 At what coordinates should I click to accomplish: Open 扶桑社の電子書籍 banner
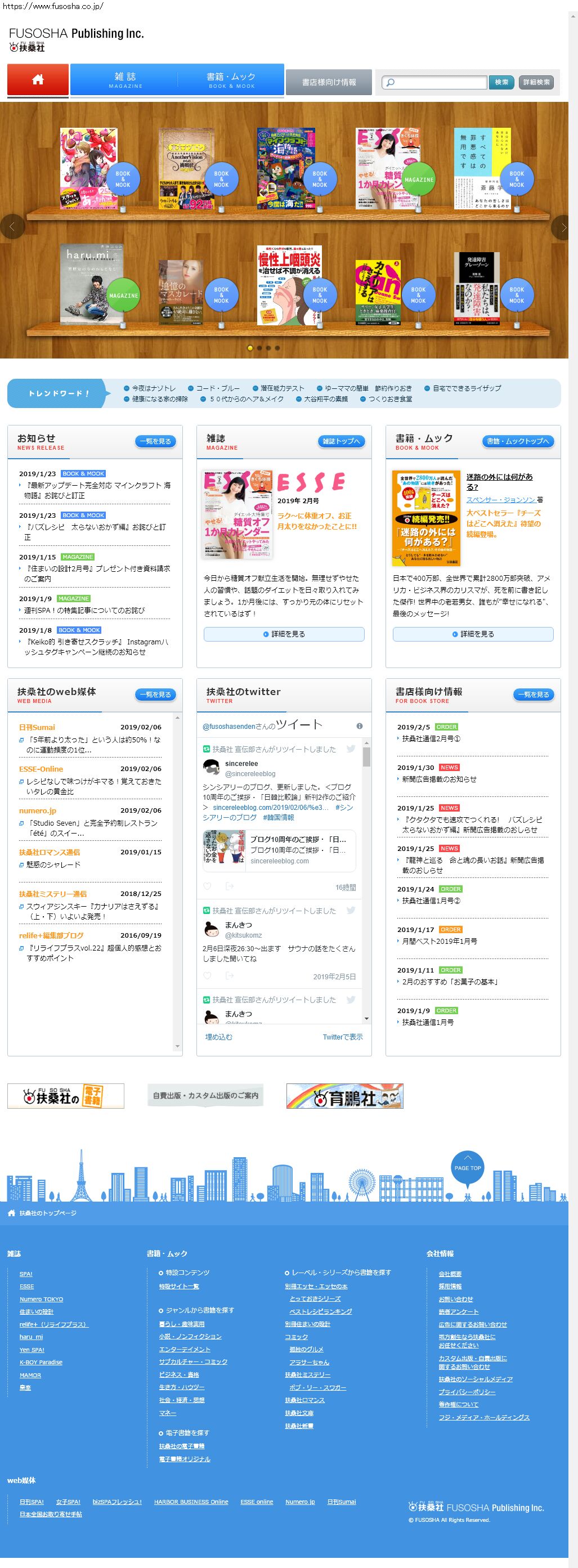[x=66, y=1096]
